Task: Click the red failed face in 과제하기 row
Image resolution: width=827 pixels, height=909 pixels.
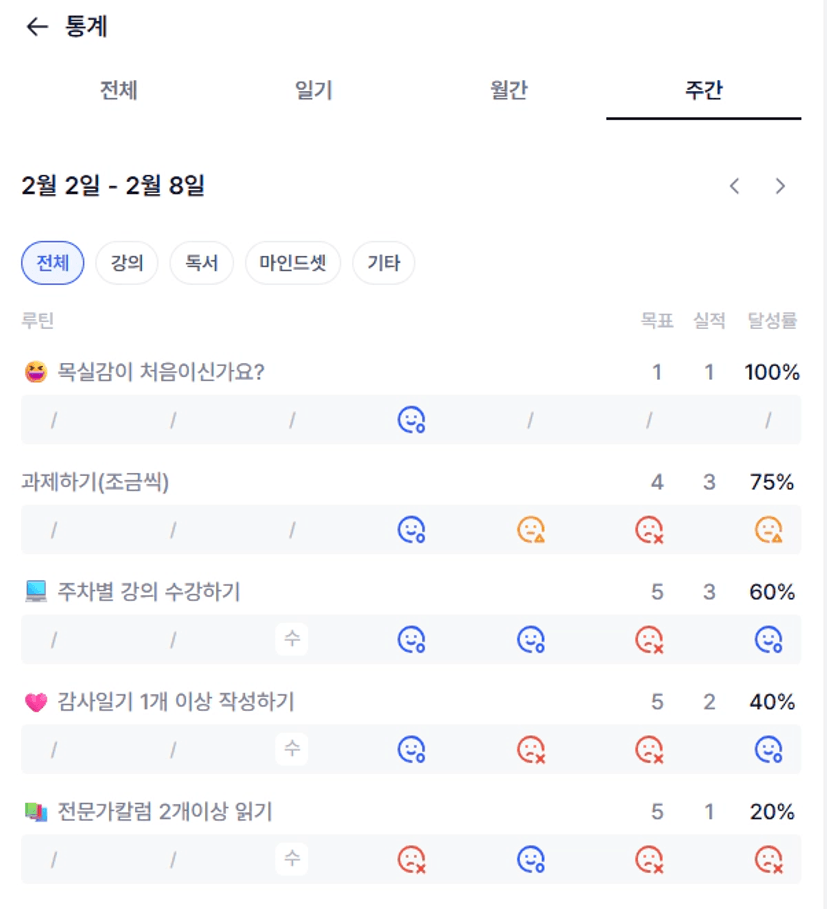Action: point(649,530)
